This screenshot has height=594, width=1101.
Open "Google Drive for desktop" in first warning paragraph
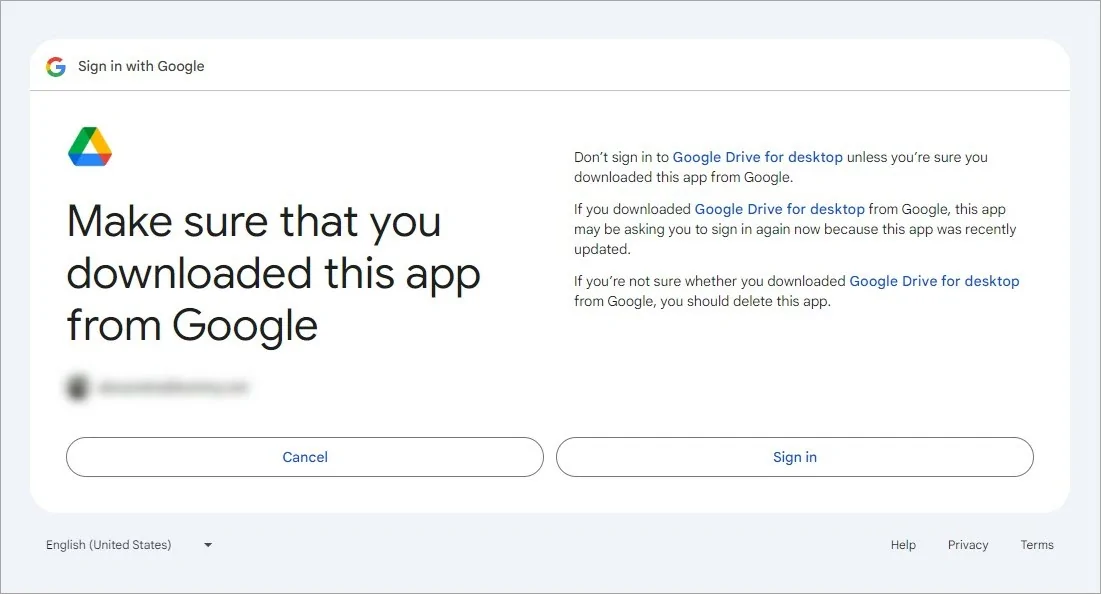coord(758,157)
